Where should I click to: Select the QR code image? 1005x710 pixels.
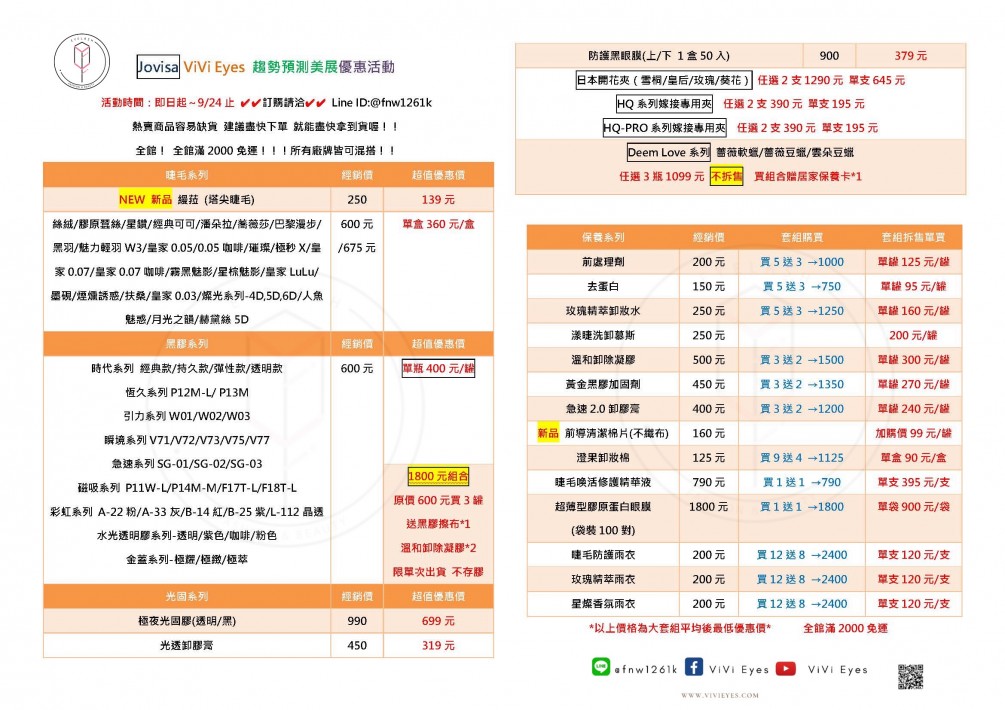[910, 677]
